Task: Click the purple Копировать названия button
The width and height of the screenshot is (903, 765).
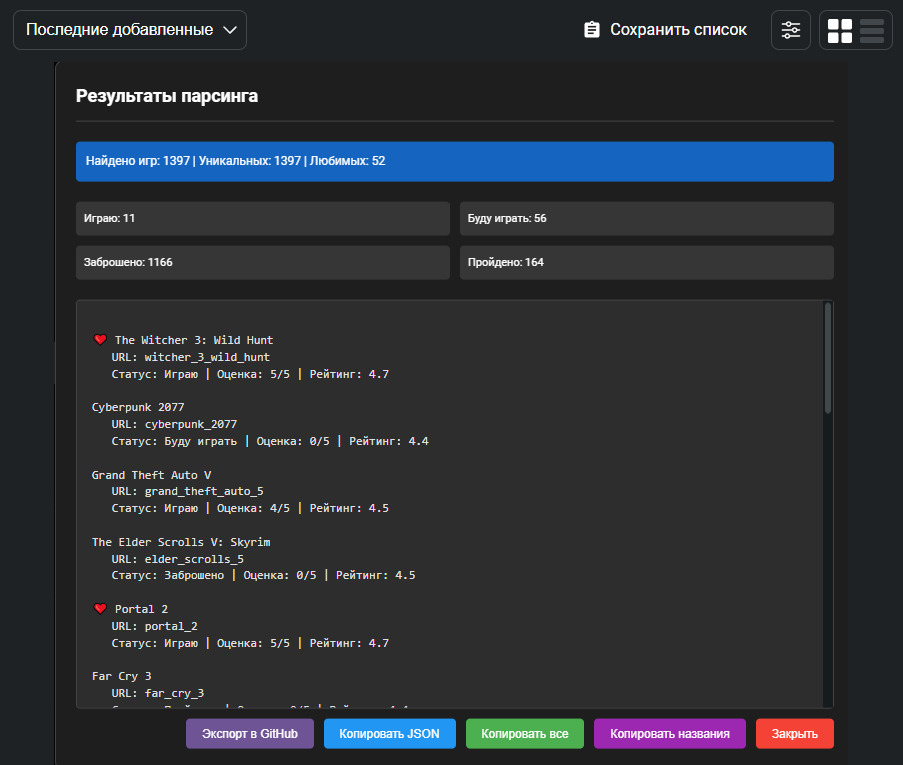Action: [x=670, y=734]
